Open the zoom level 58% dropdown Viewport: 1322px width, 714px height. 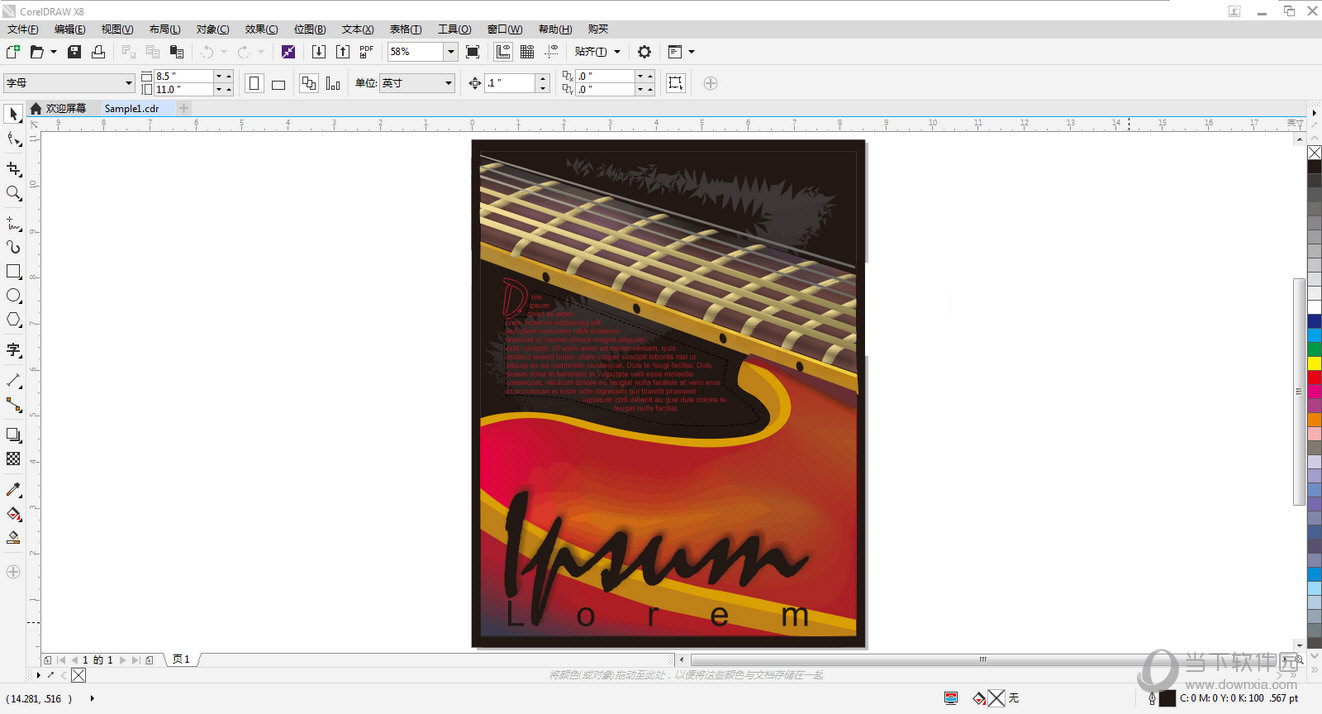click(x=451, y=51)
